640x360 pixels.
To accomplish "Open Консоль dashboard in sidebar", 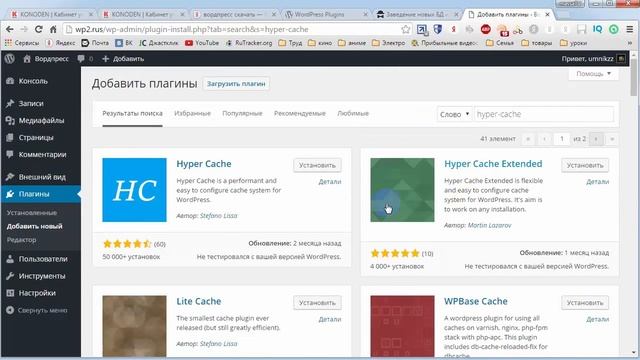I will (x=33, y=81).
